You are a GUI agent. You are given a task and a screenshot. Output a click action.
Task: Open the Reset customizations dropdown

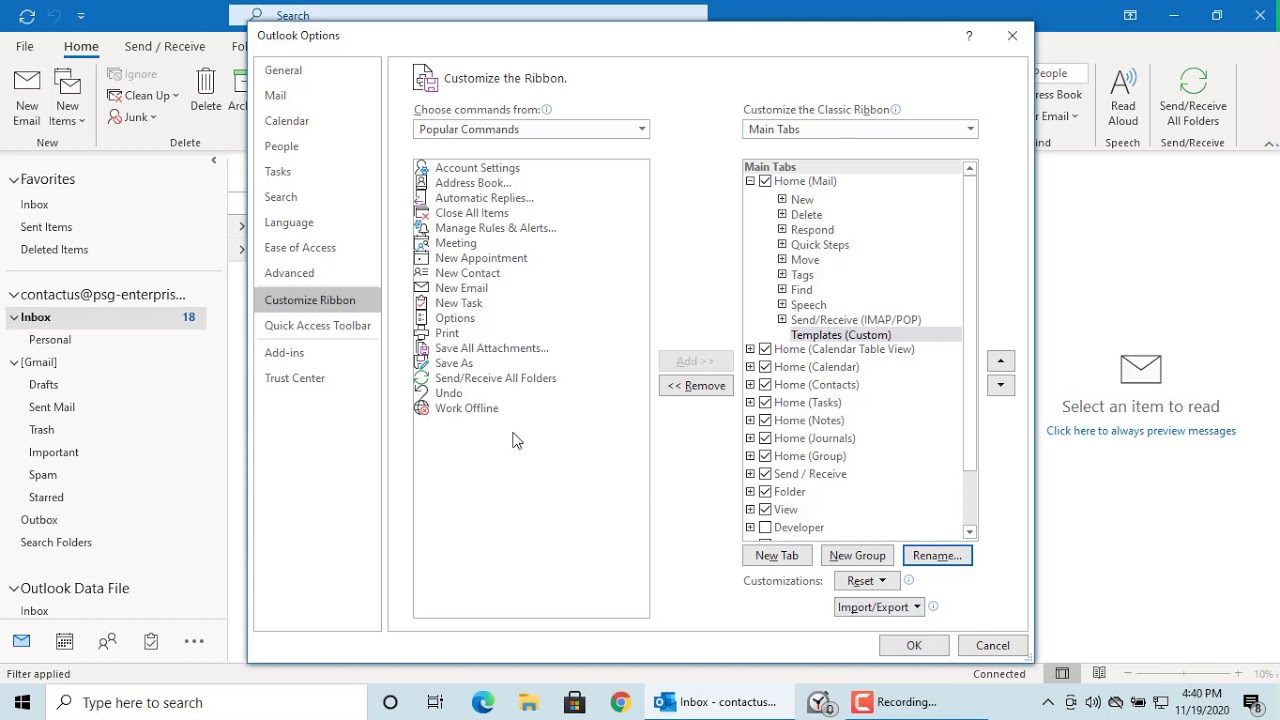(x=866, y=581)
